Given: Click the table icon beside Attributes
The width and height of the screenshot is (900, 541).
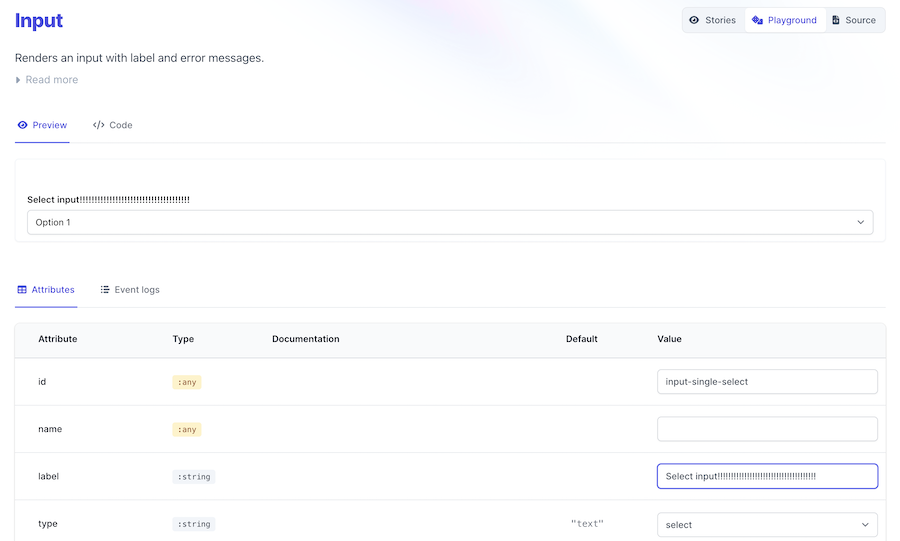Looking at the screenshot, I should [22, 290].
